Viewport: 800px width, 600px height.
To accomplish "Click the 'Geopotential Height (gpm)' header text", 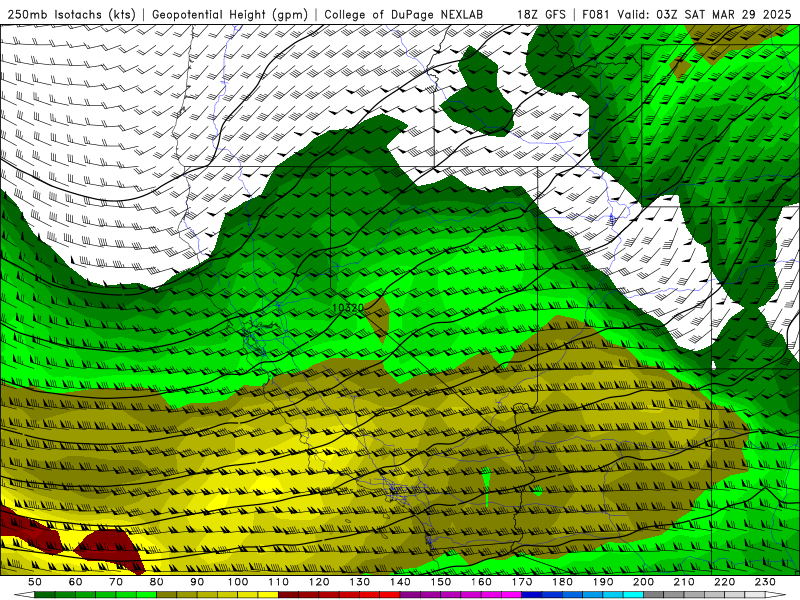I will pos(230,14).
